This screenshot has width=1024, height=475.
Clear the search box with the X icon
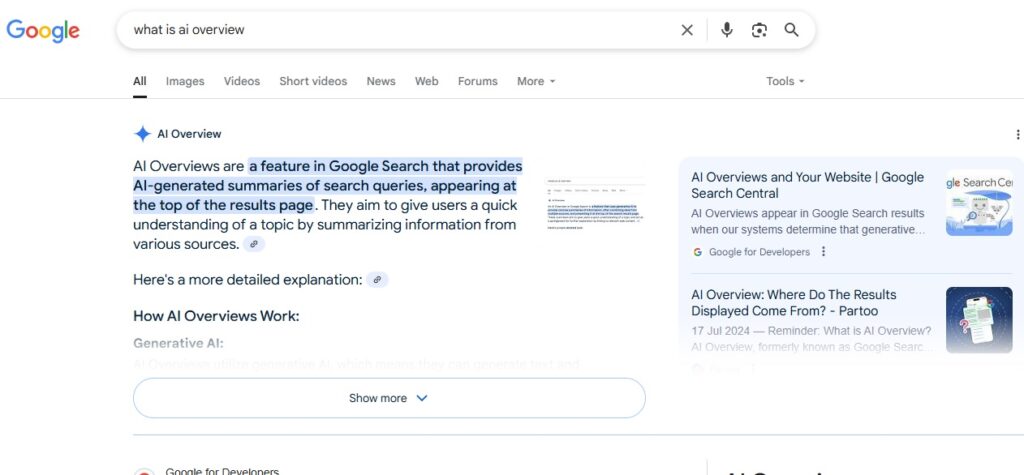[x=687, y=30]
